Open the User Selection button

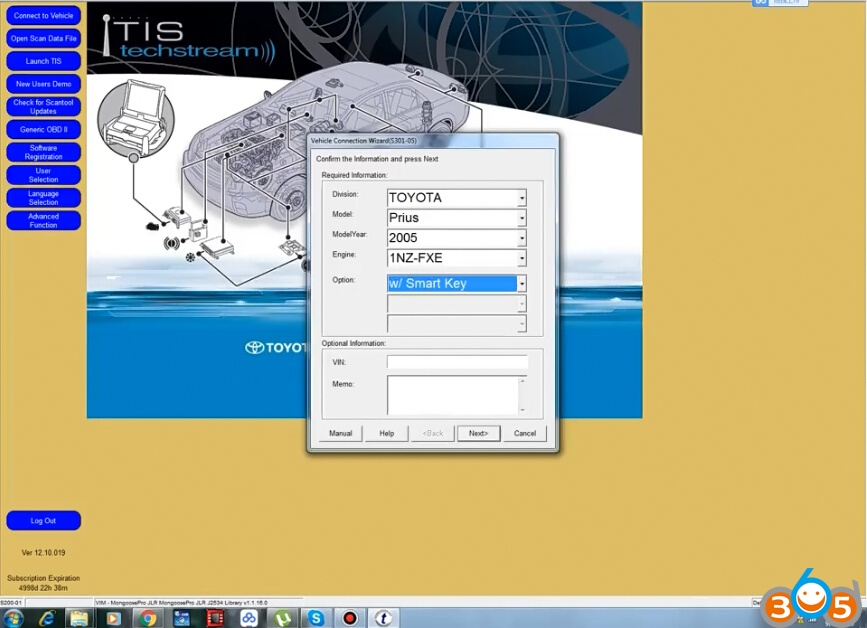point(44,175)
